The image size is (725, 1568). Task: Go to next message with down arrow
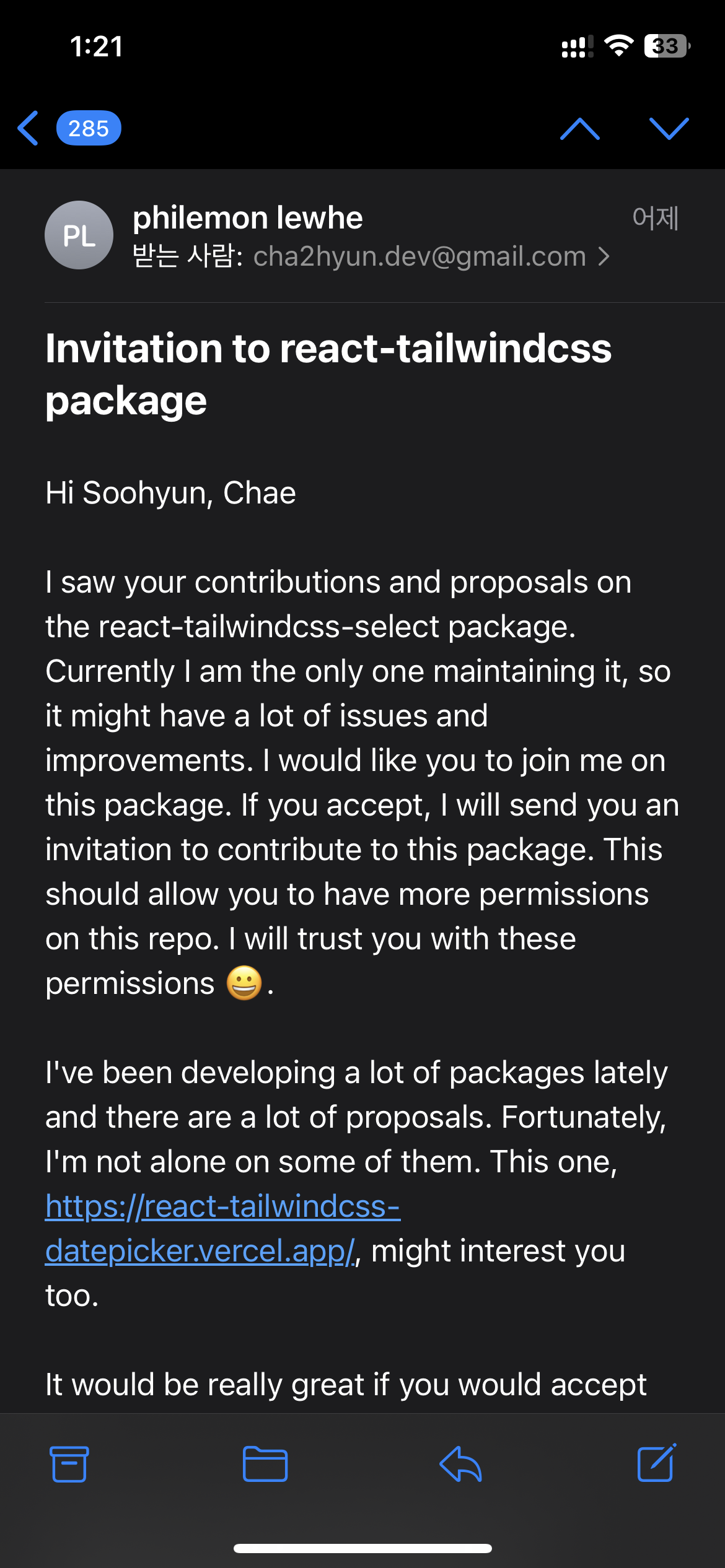click(x=669, y=128)
